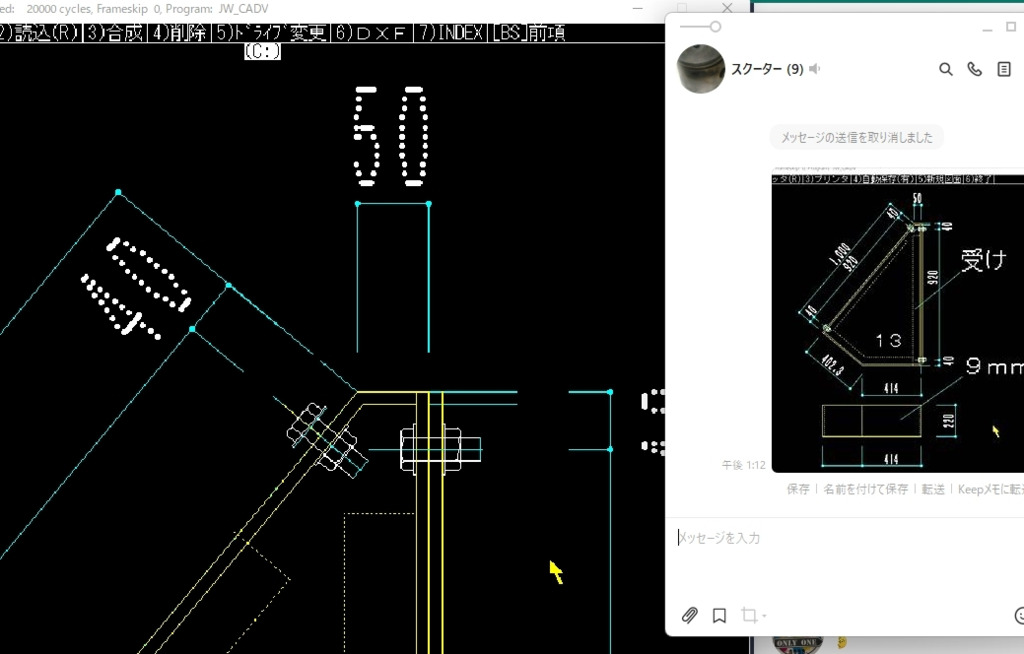Click the (C:) drive label
1024x654 pixels.
263,51
